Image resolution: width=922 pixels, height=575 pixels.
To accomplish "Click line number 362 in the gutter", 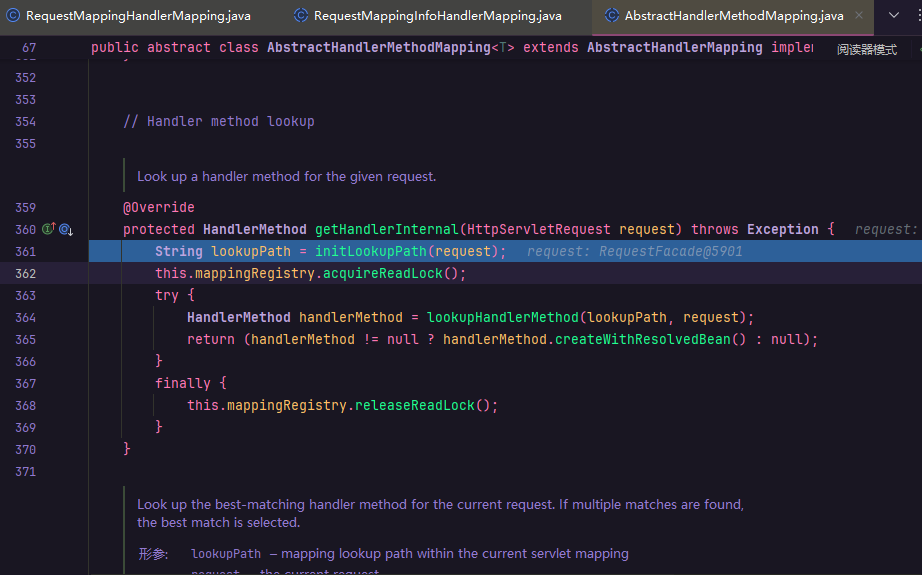I will 25,273.
